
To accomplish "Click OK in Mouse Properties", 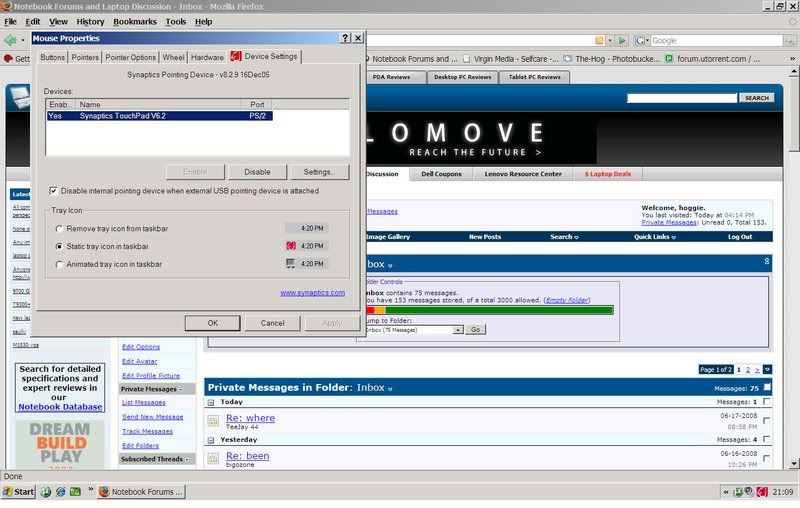I will [213, 323].
